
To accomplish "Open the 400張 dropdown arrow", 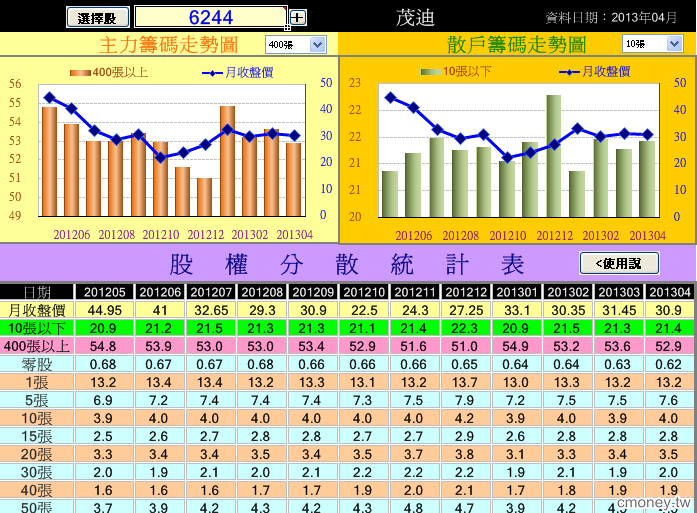I will 317,44.
